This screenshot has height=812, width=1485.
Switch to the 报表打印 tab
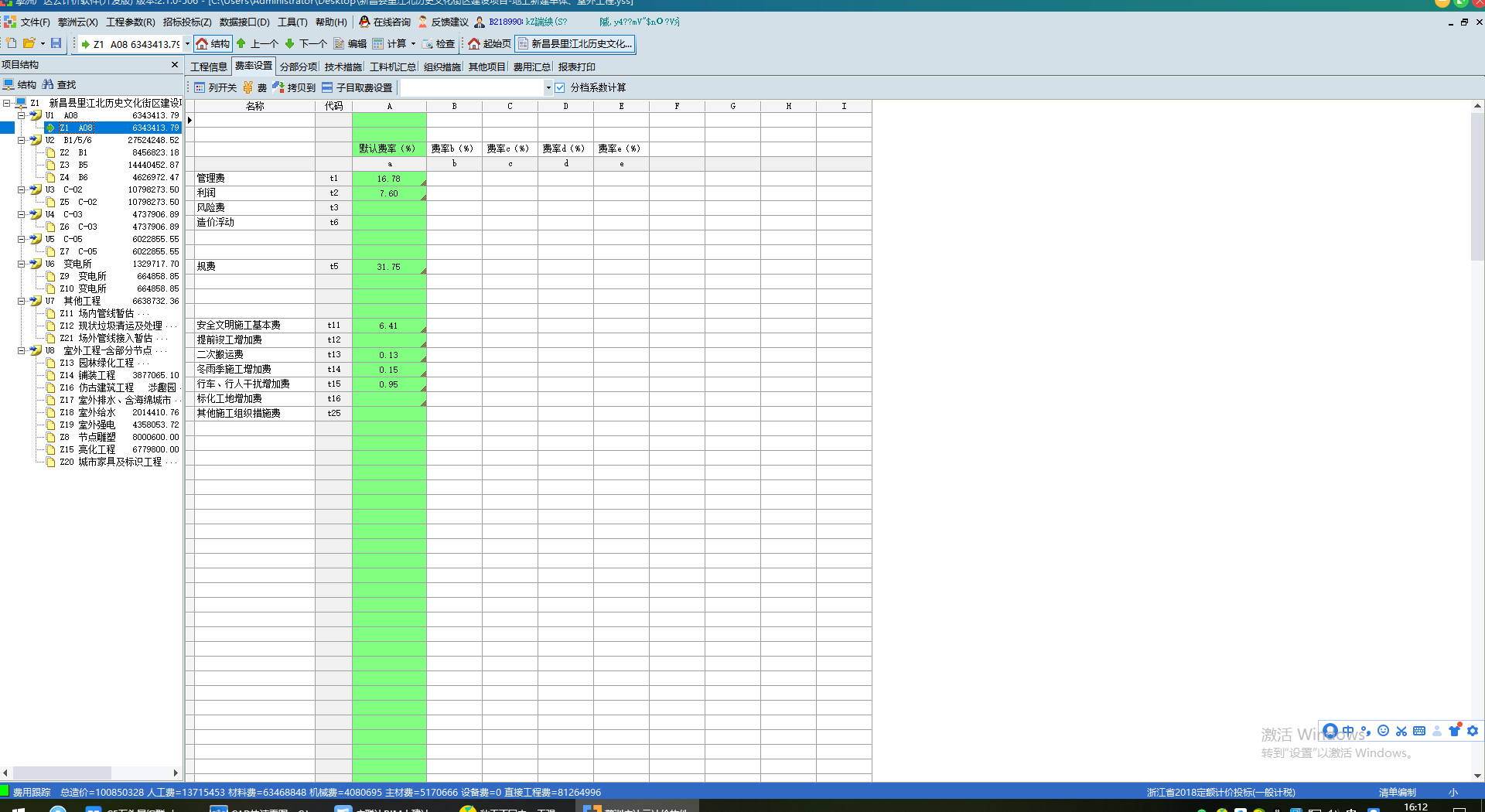[x=576, y=67]
